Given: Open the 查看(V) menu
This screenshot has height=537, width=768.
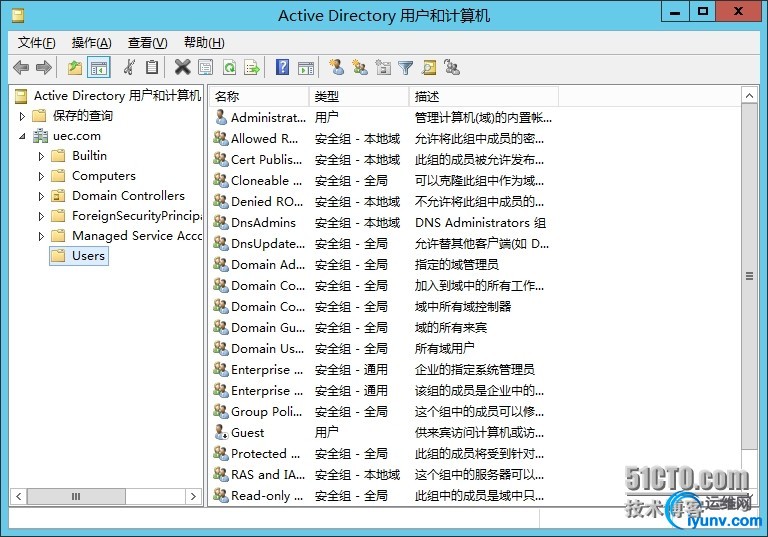Looking at the screenshot, I should coord(147,43).
